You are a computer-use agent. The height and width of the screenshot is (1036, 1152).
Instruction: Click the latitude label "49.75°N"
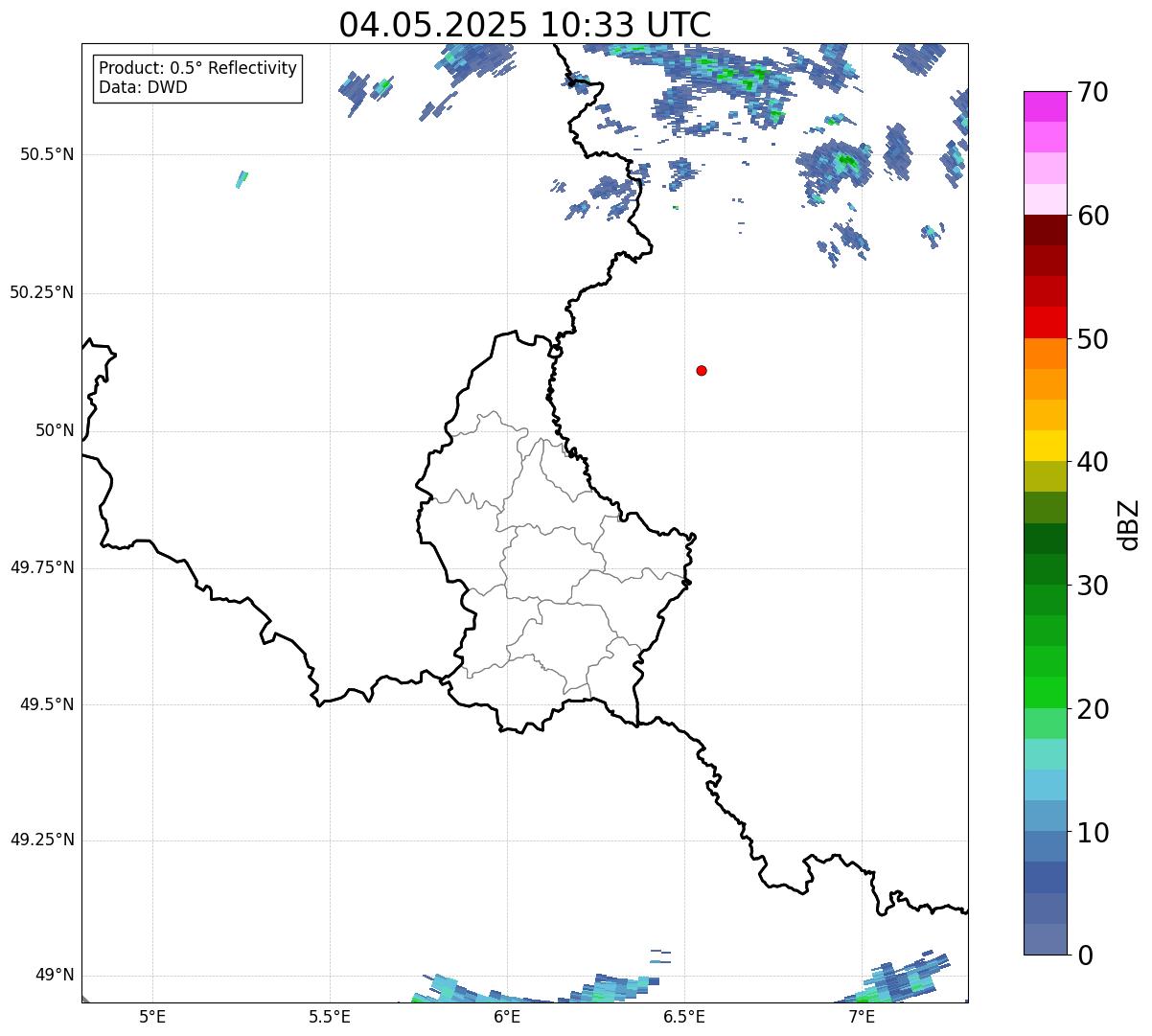[x=42, y=567]
